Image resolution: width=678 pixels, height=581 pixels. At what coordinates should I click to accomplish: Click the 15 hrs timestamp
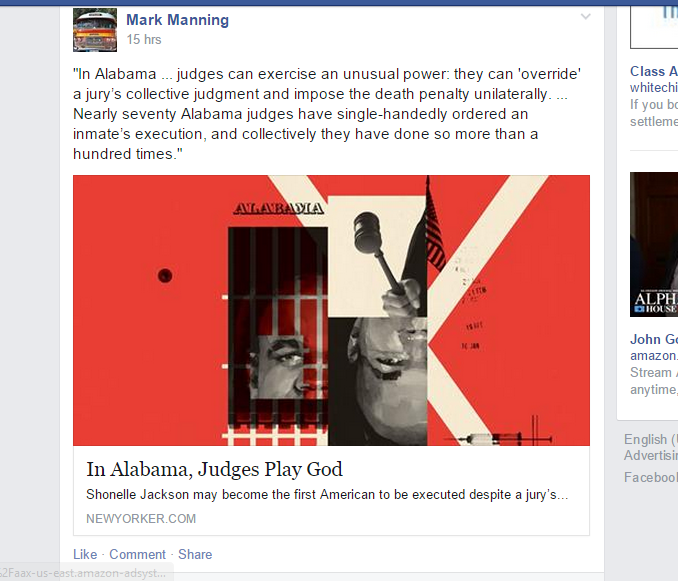point(144,39)
